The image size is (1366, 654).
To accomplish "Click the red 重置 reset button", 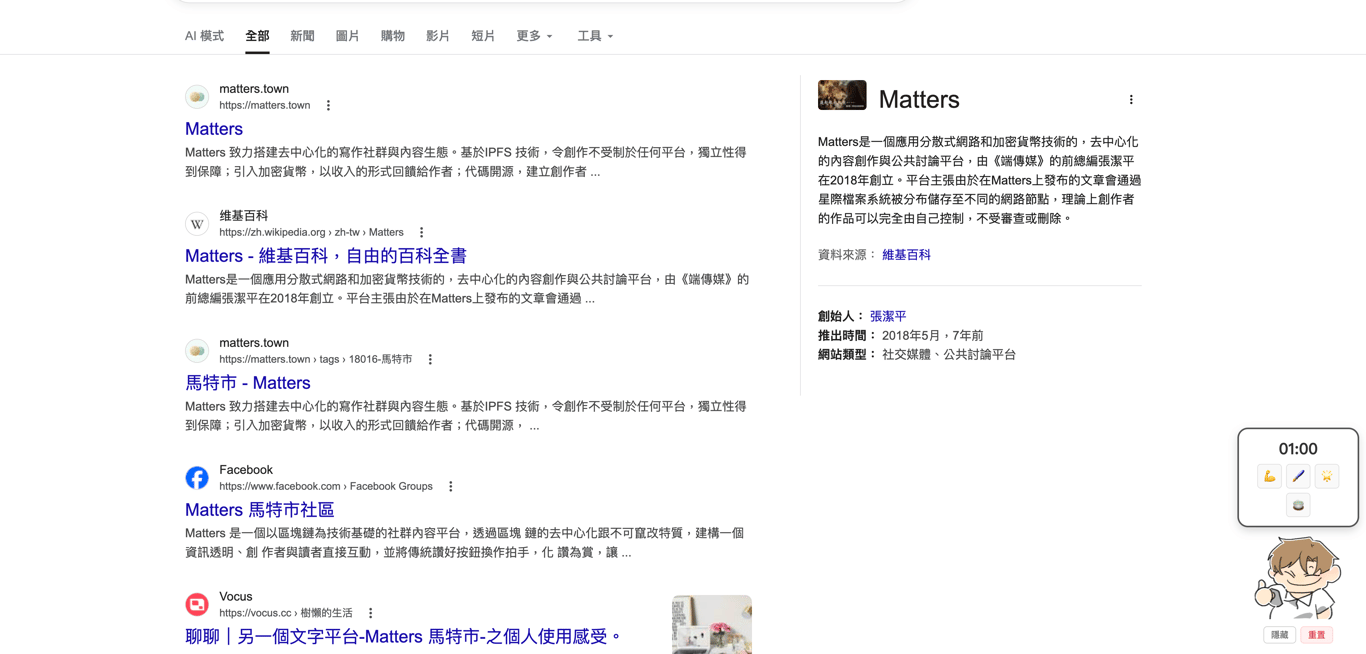I will [x=1316, y=635].
